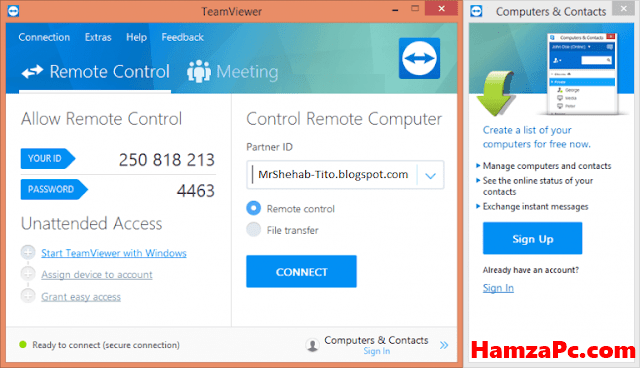Click the YOUR ID label tag
The image size is (640, 368).
48,158
